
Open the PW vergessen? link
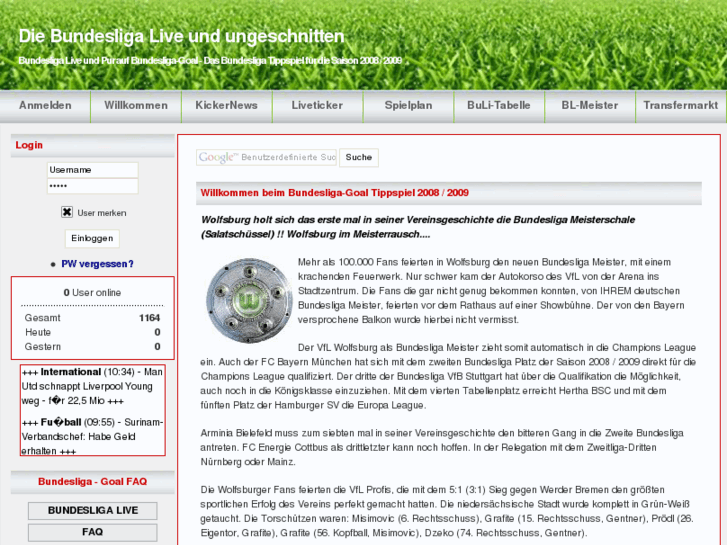[x=97, y=264]
